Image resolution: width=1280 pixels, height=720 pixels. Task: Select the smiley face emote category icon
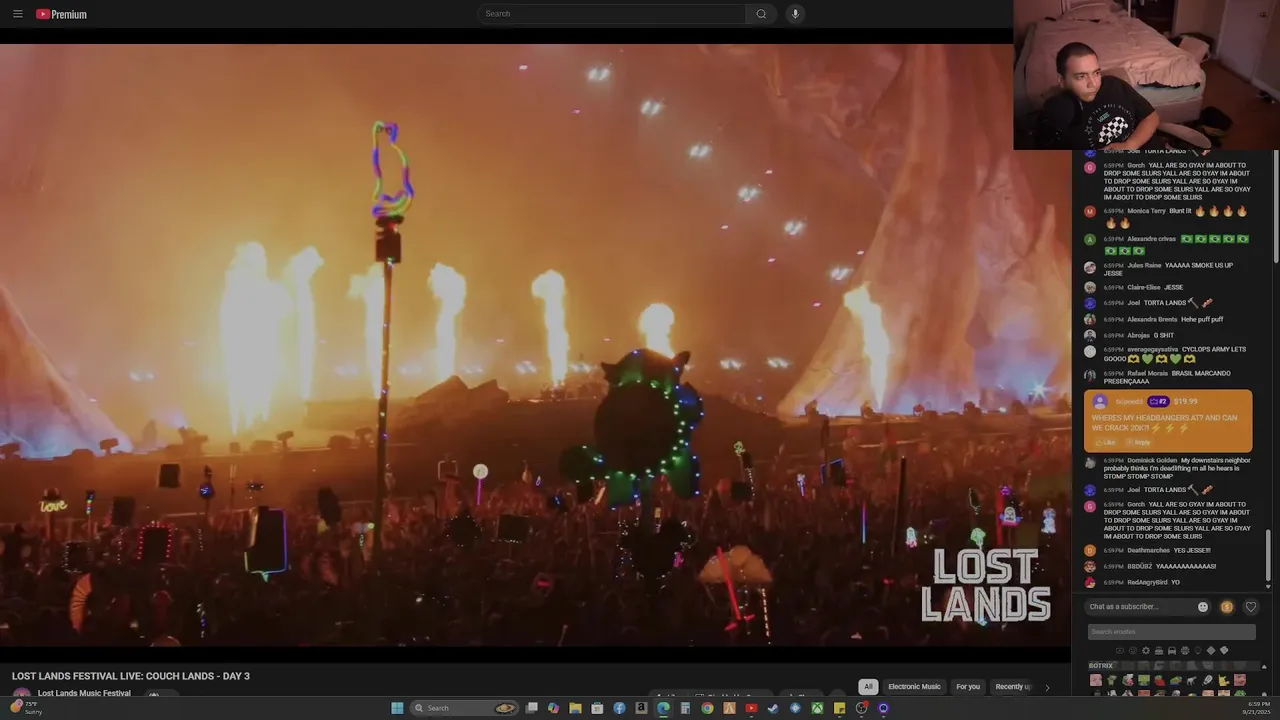[1133, 651]
